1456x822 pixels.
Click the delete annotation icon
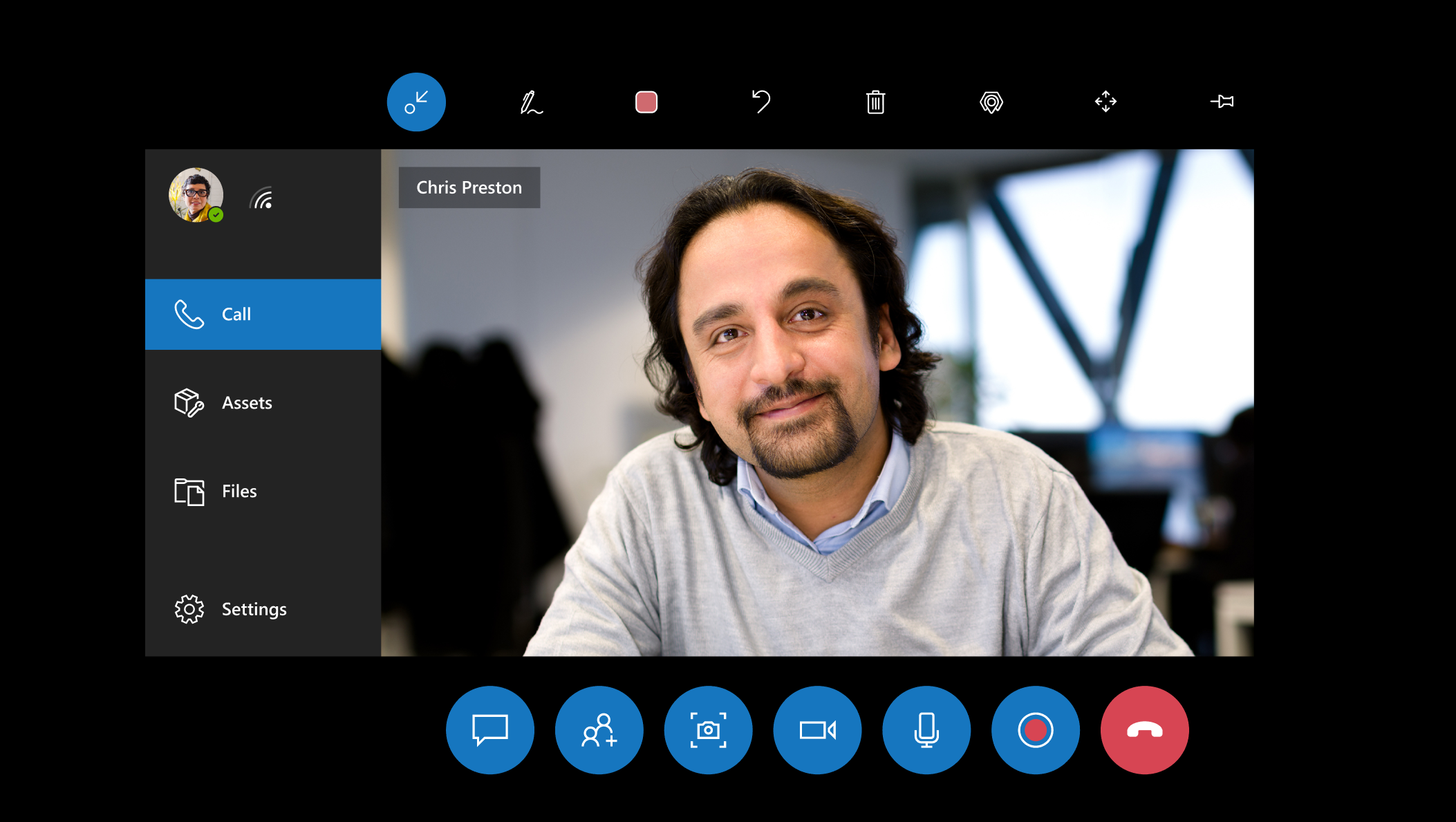(x=877, y=101)
